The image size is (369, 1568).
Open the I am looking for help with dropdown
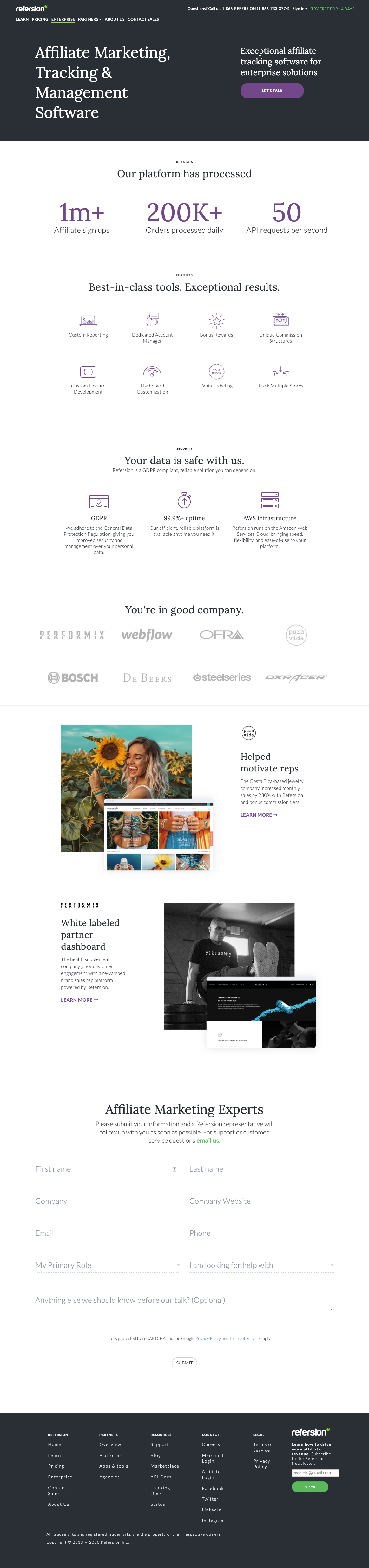(x=261, y=1265)
